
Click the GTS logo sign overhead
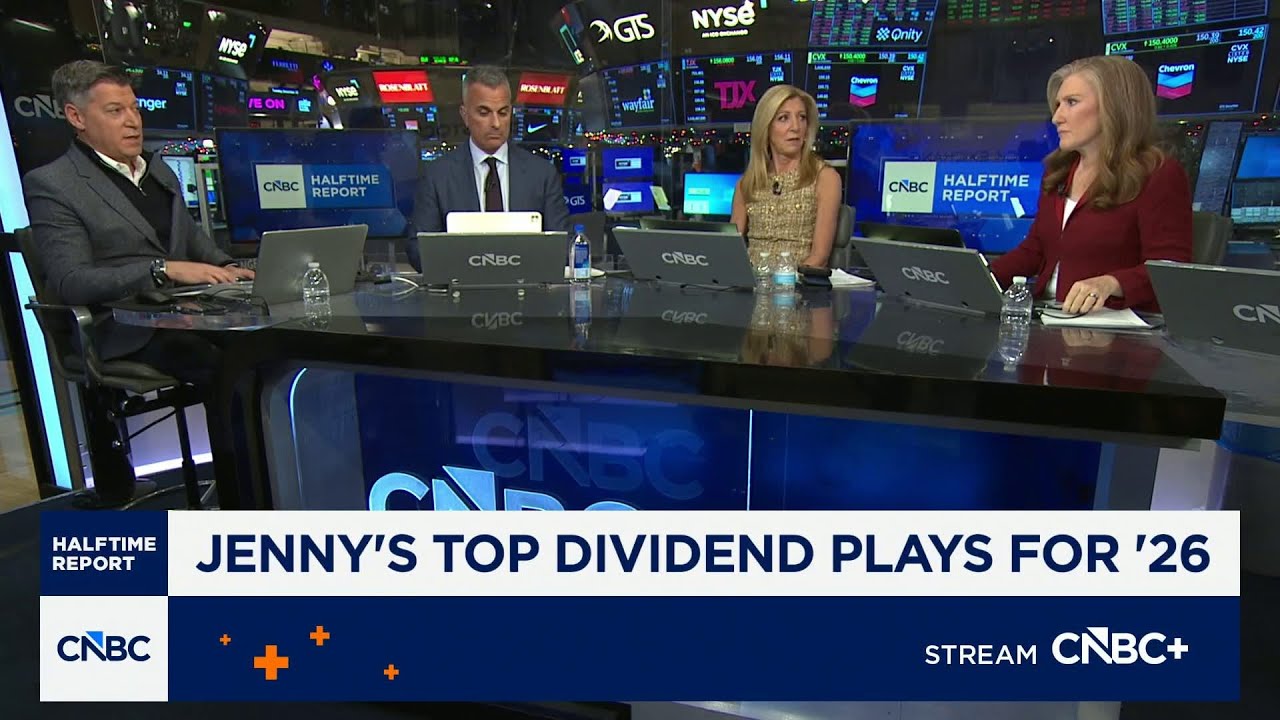pos(621,31)
